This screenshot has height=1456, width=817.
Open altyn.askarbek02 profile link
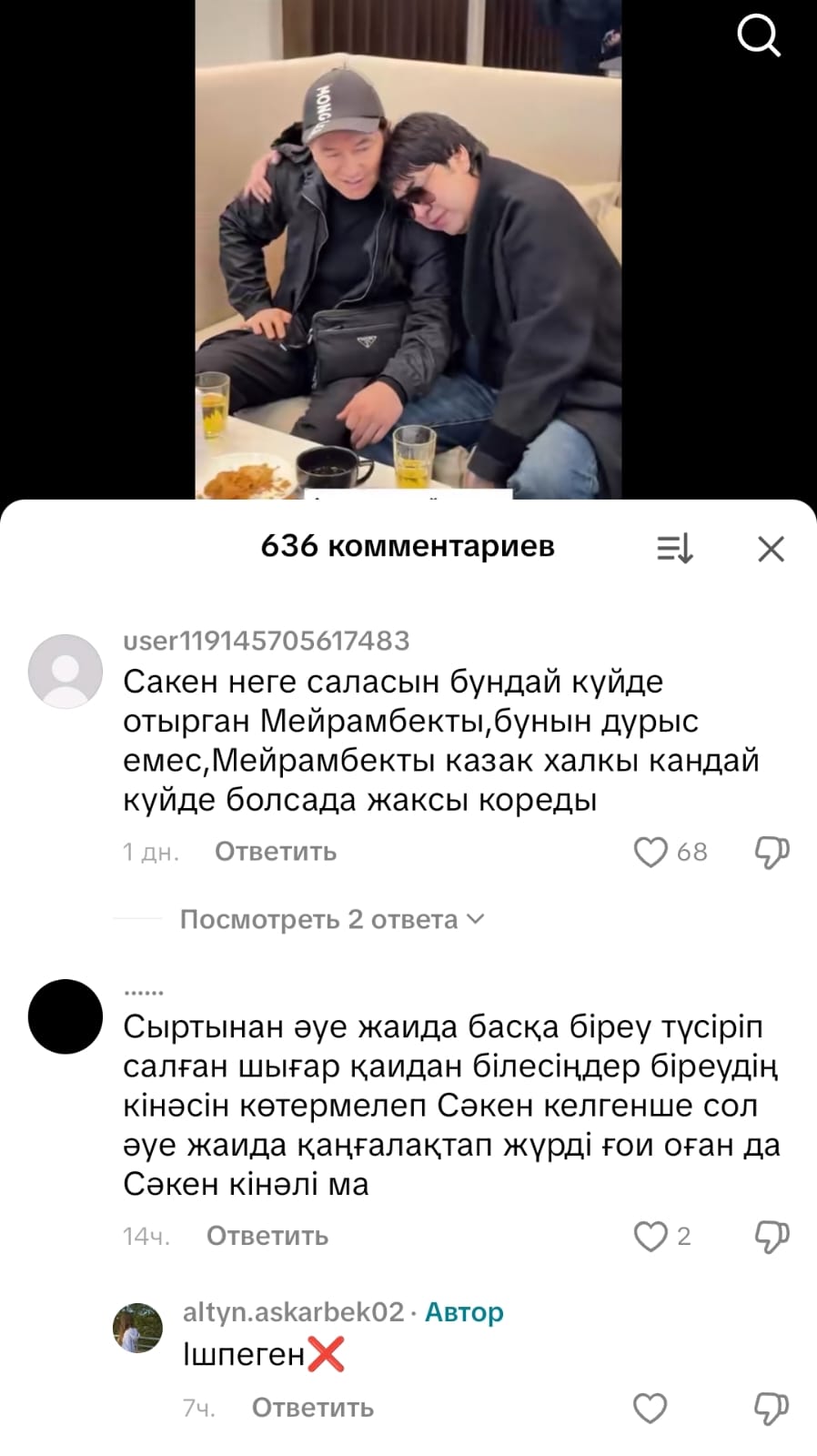point(293,1311)
